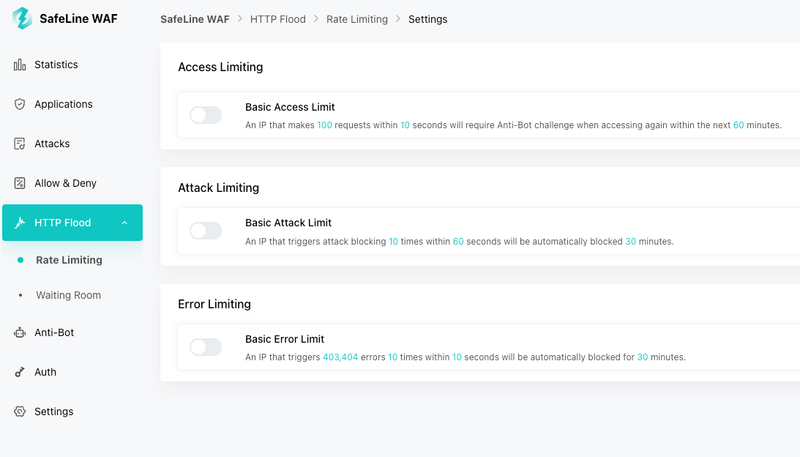
Task: Go to HTTP Flood breadcrumb link
Action: tap(278, 19)
